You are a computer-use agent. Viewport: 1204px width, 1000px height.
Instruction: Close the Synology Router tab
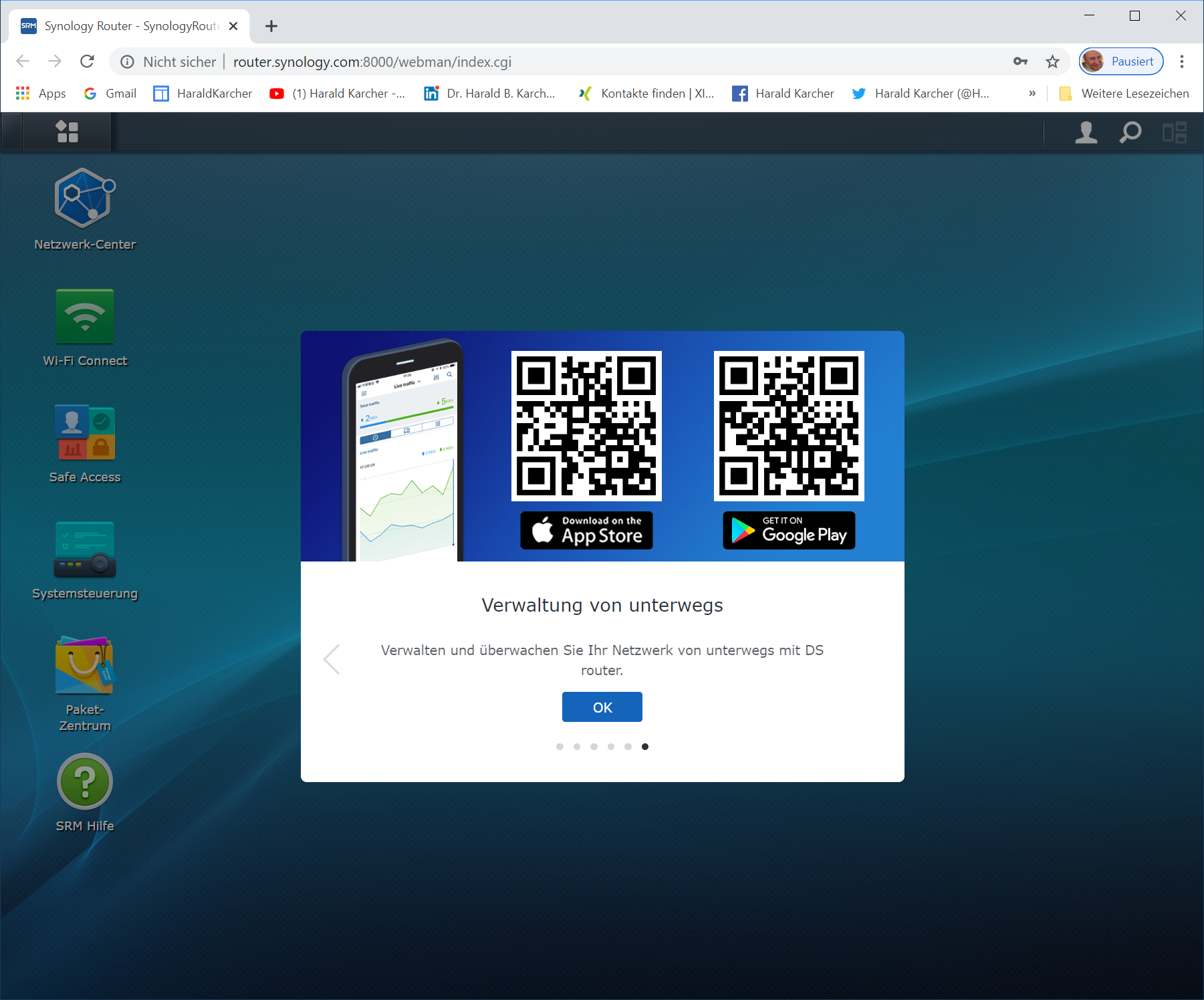tap(233, 26)
